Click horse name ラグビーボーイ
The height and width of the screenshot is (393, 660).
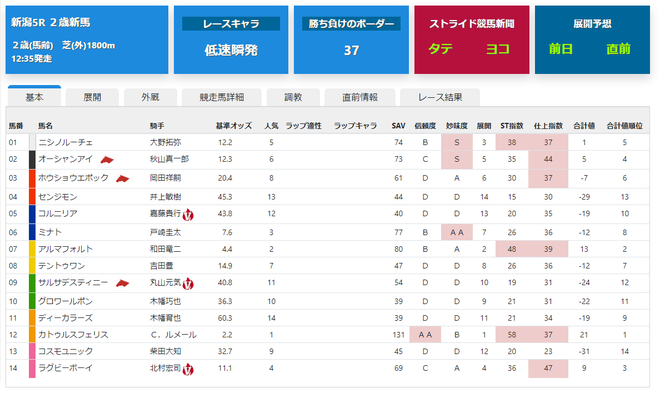click(65, 368)
